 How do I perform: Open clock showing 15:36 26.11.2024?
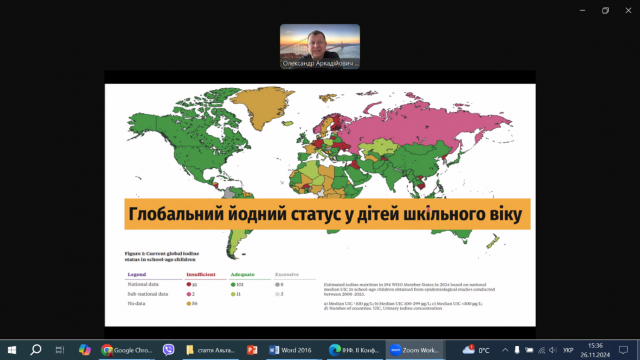(x=595, y=350)
